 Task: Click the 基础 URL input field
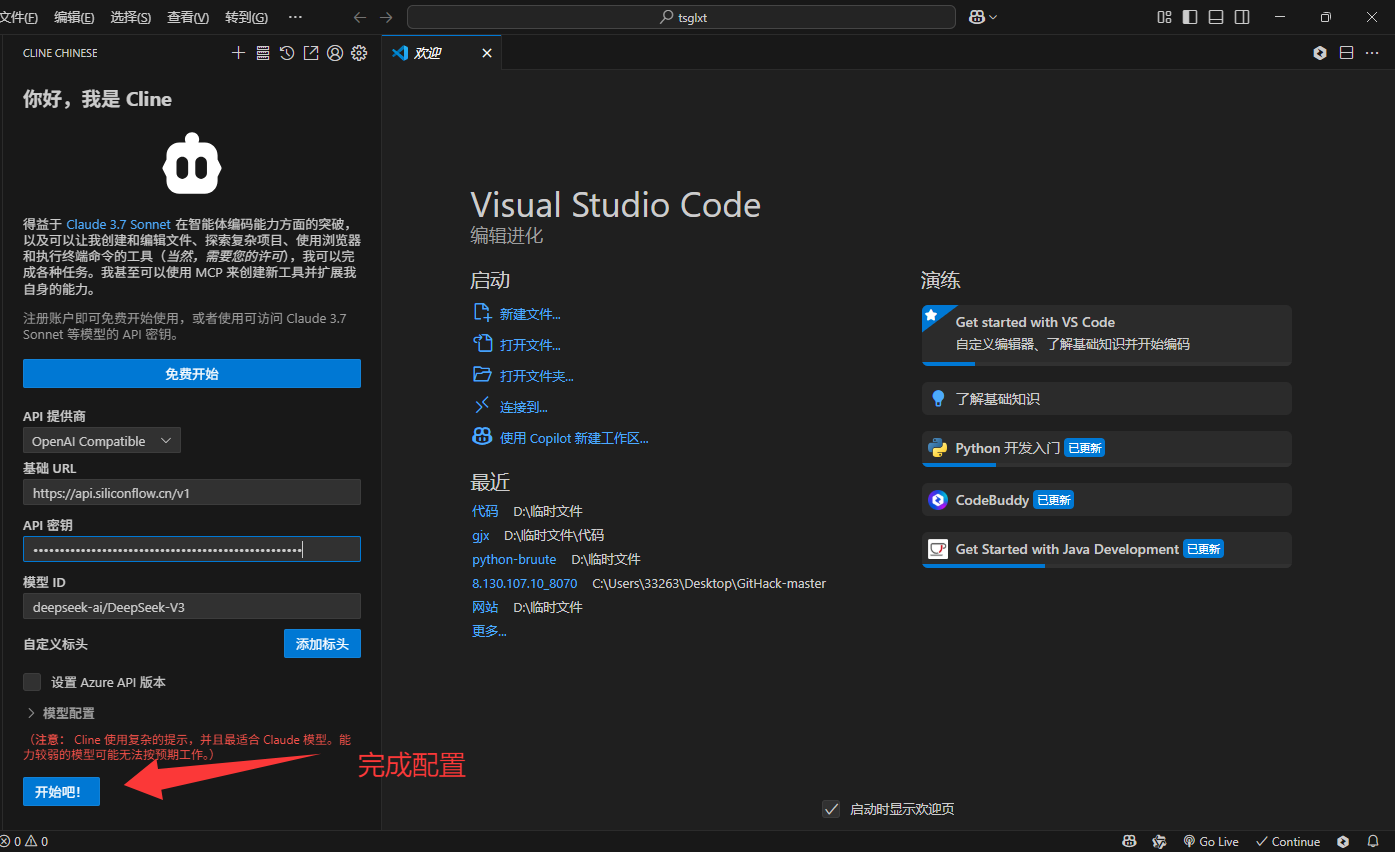click(x=192, y=492)
